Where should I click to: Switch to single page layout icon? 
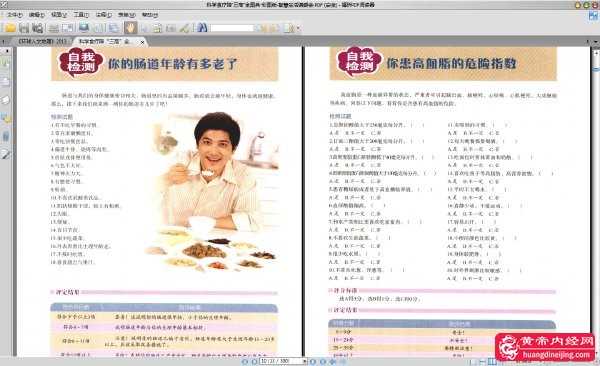[x=473, y=362]
